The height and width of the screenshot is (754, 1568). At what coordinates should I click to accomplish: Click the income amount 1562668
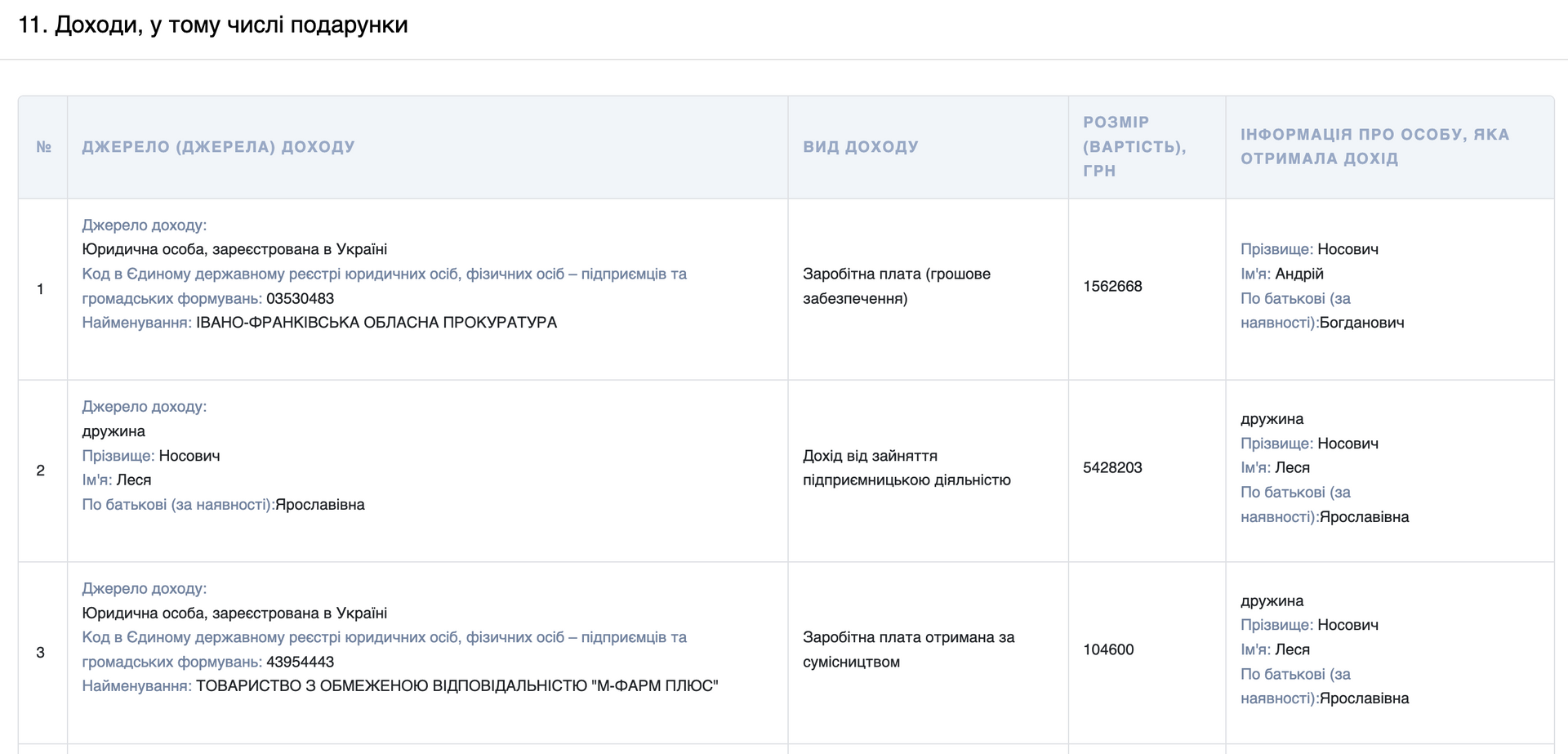click(x=1112, y=287)
